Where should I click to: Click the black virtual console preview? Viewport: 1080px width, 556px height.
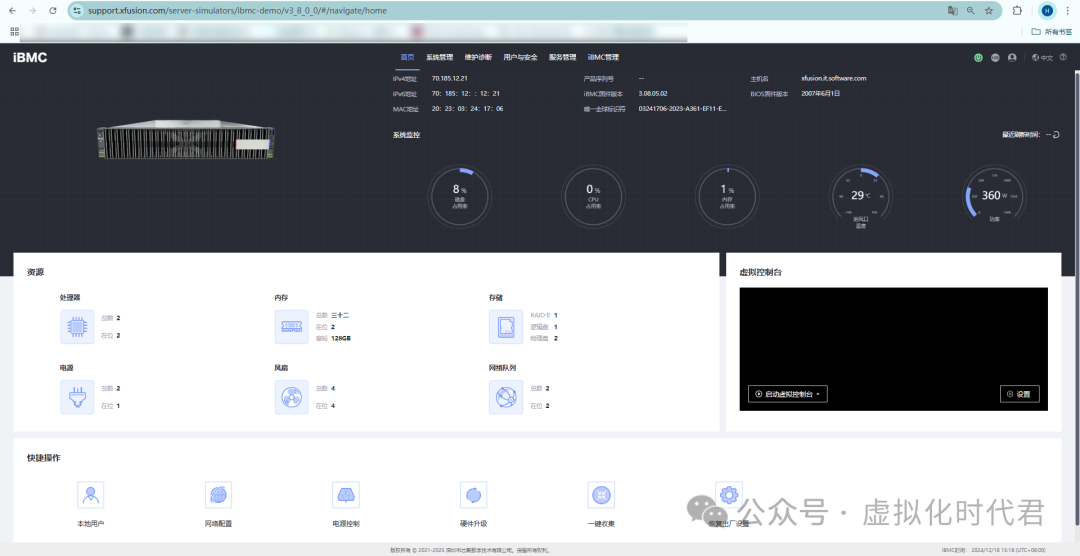(893, 349)
